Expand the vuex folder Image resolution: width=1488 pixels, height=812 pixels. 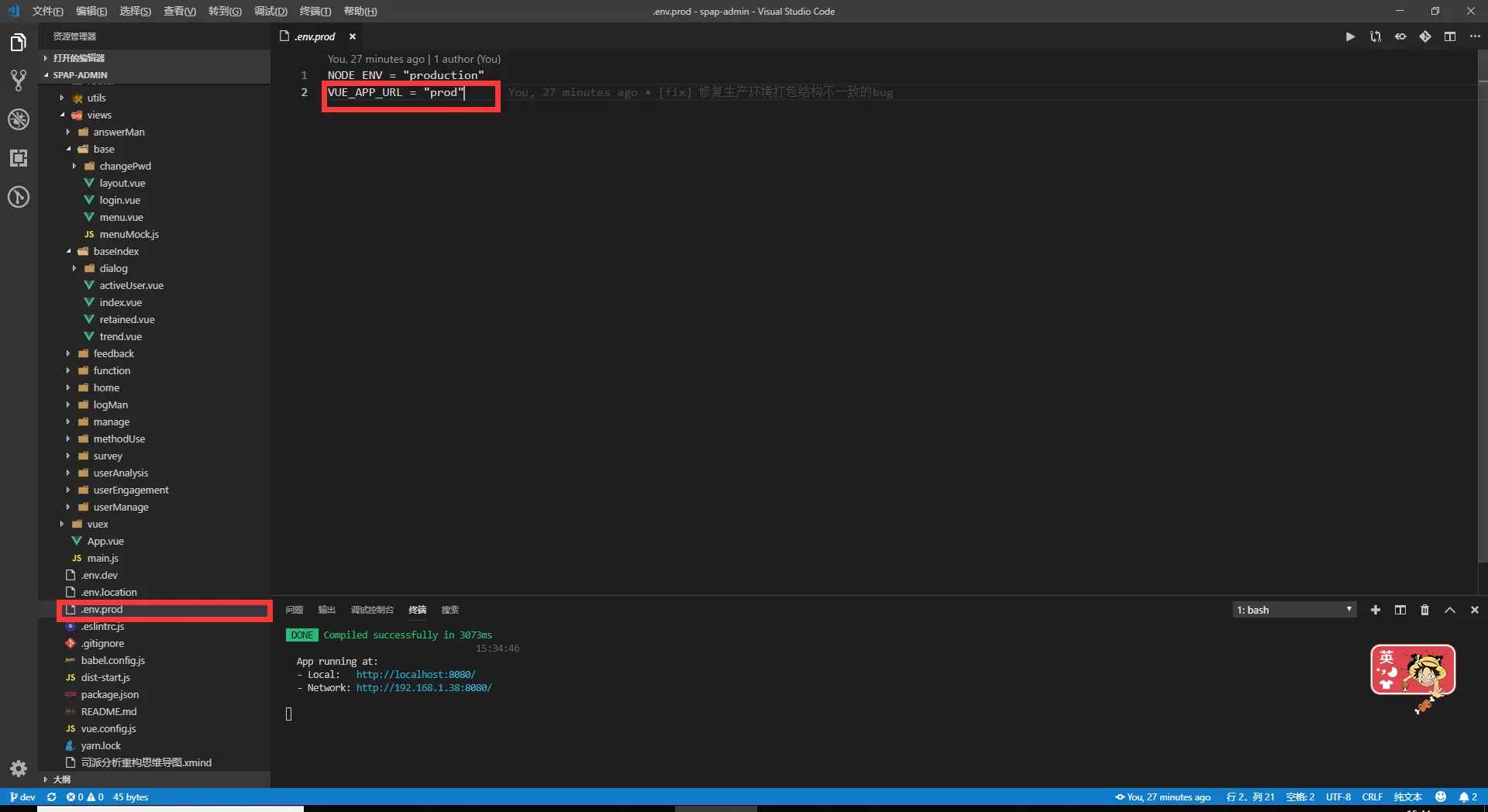(x=98, y=524)
